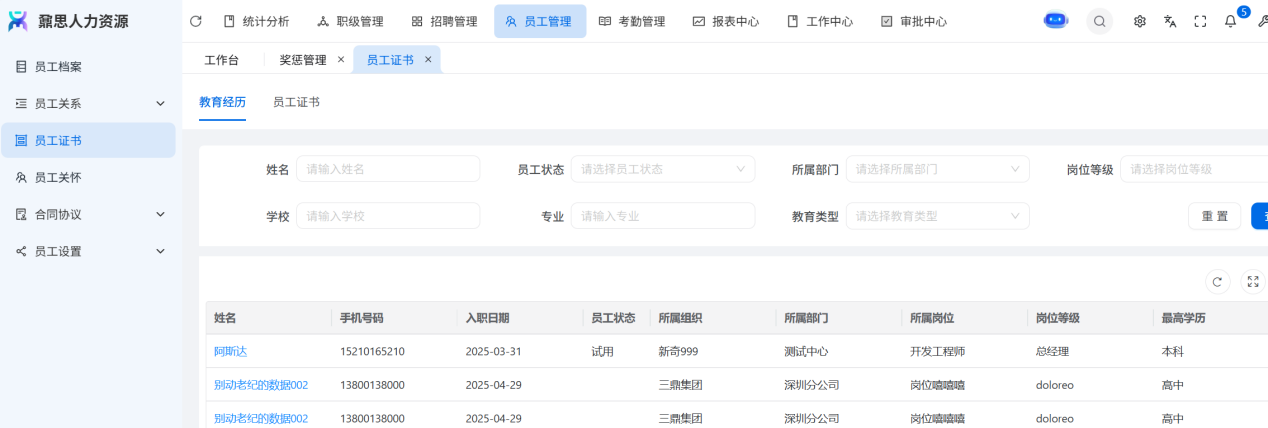
Task: Expand the 员工关系 sidebar menu
Action: (x=160, y=104)
